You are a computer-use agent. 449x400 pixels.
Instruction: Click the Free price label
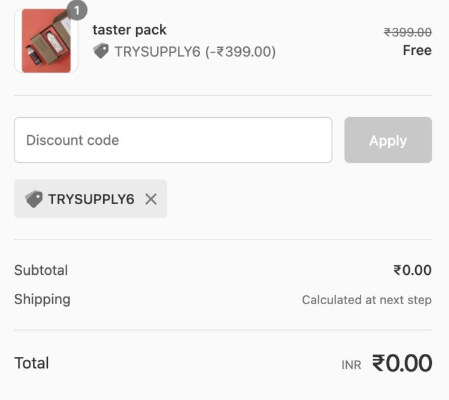(x=417, y=50)
